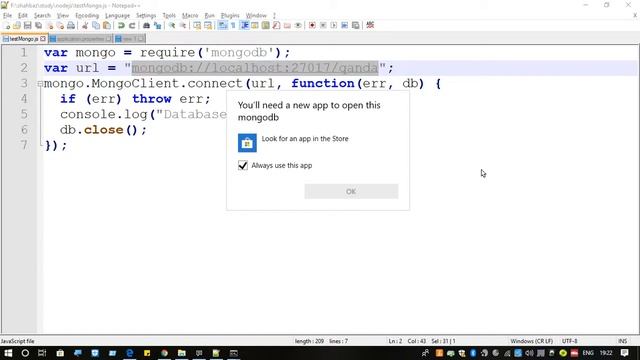640x360 pixels.
Task: Click the Print toolbar icon
Action: point(71,25)
